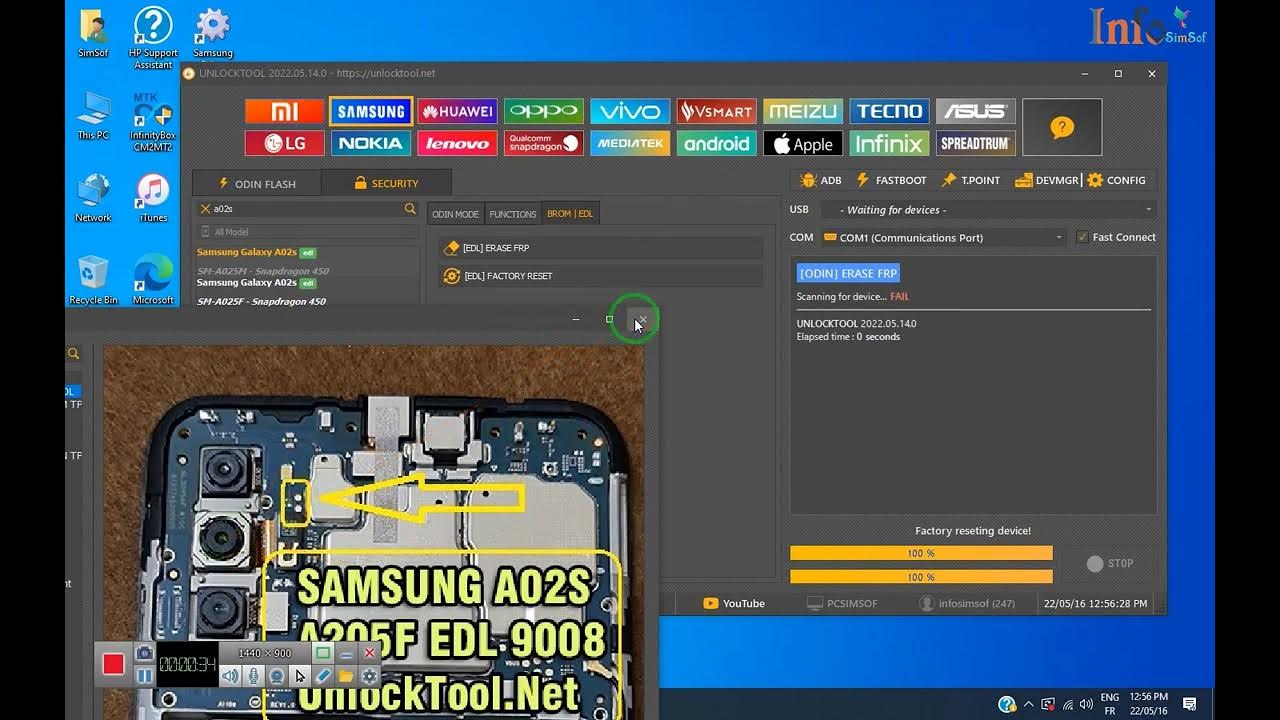Image resolution: width=1280 pixels, height=720 pixels.
Task: Select the Xiaomi MI brand tile
Action: [x=285, y=111]
